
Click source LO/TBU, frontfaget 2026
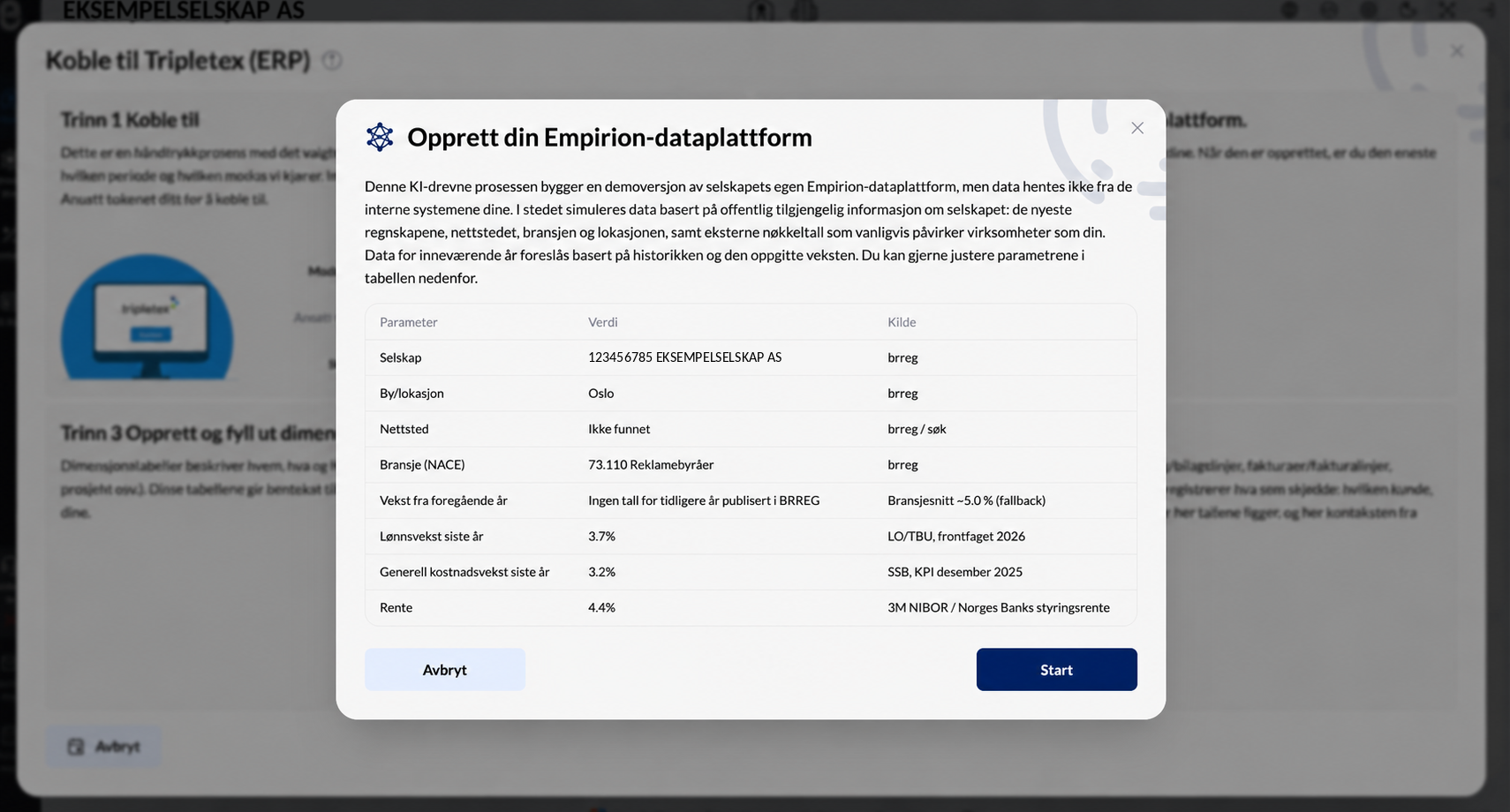pyautogui.click(x=956, y=537)
